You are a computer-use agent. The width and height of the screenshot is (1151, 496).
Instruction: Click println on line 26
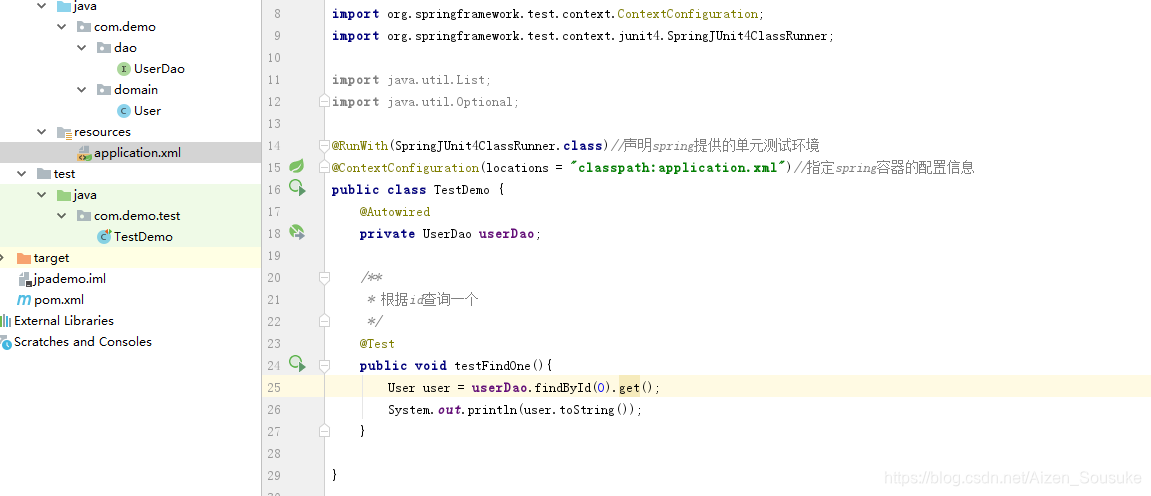493,409
